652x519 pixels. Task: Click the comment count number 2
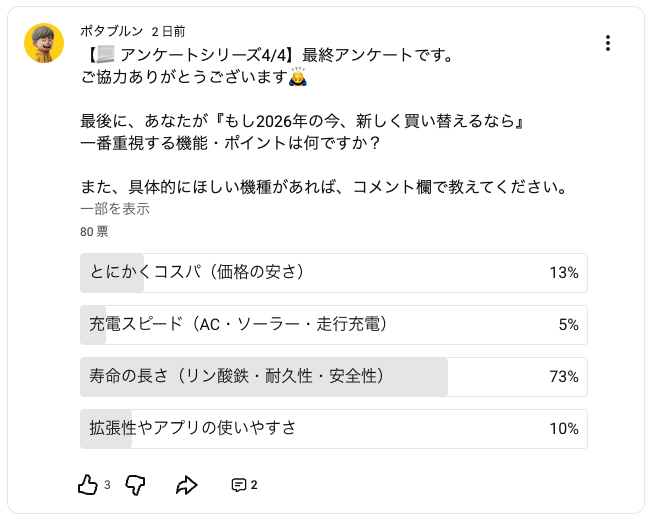pos(254,486)
